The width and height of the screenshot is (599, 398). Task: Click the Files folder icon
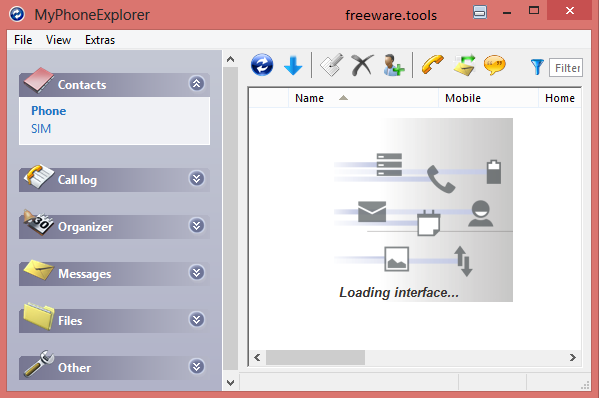39,316
